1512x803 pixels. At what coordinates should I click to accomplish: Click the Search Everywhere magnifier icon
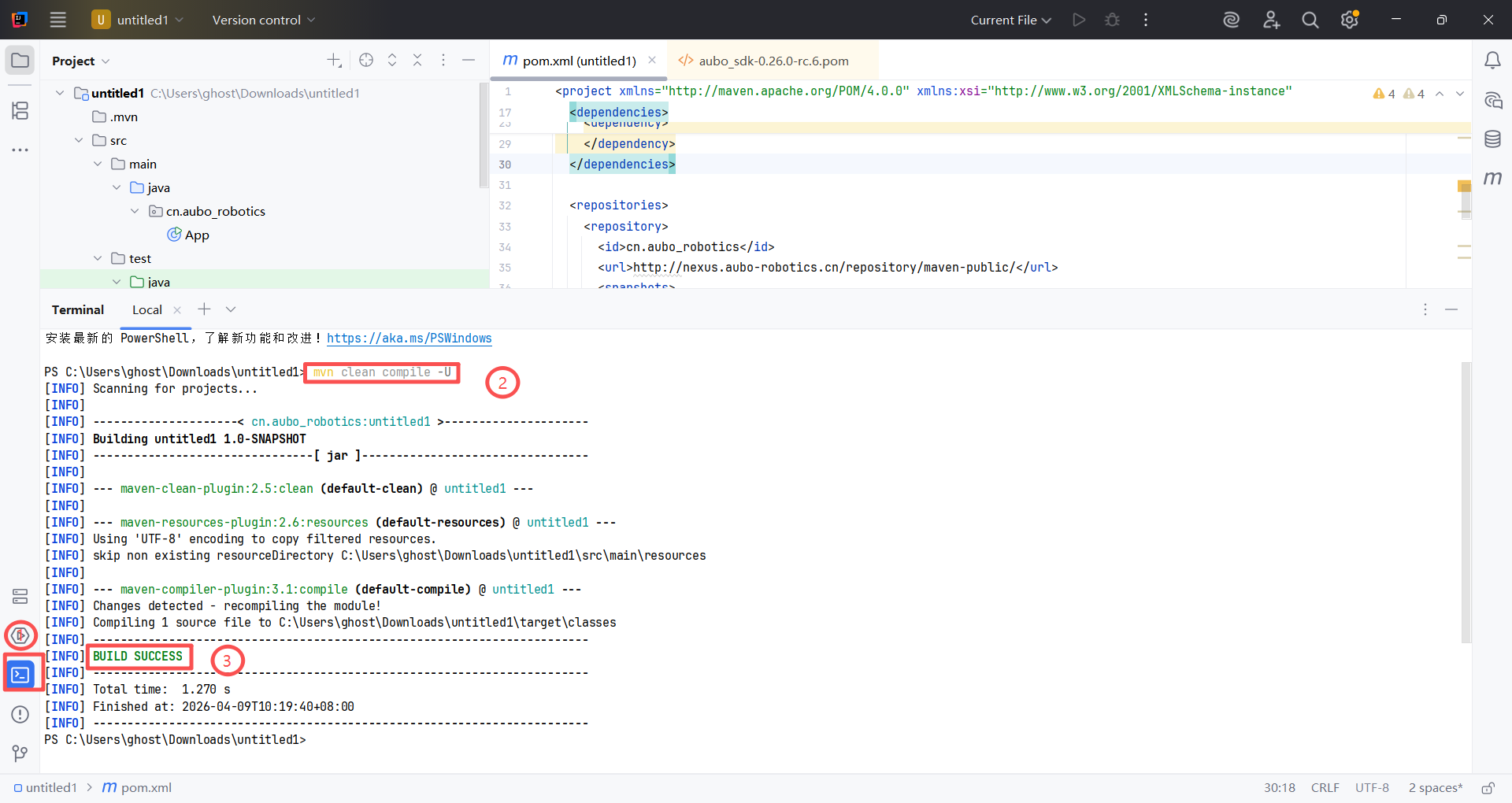tap(1310, 20)
